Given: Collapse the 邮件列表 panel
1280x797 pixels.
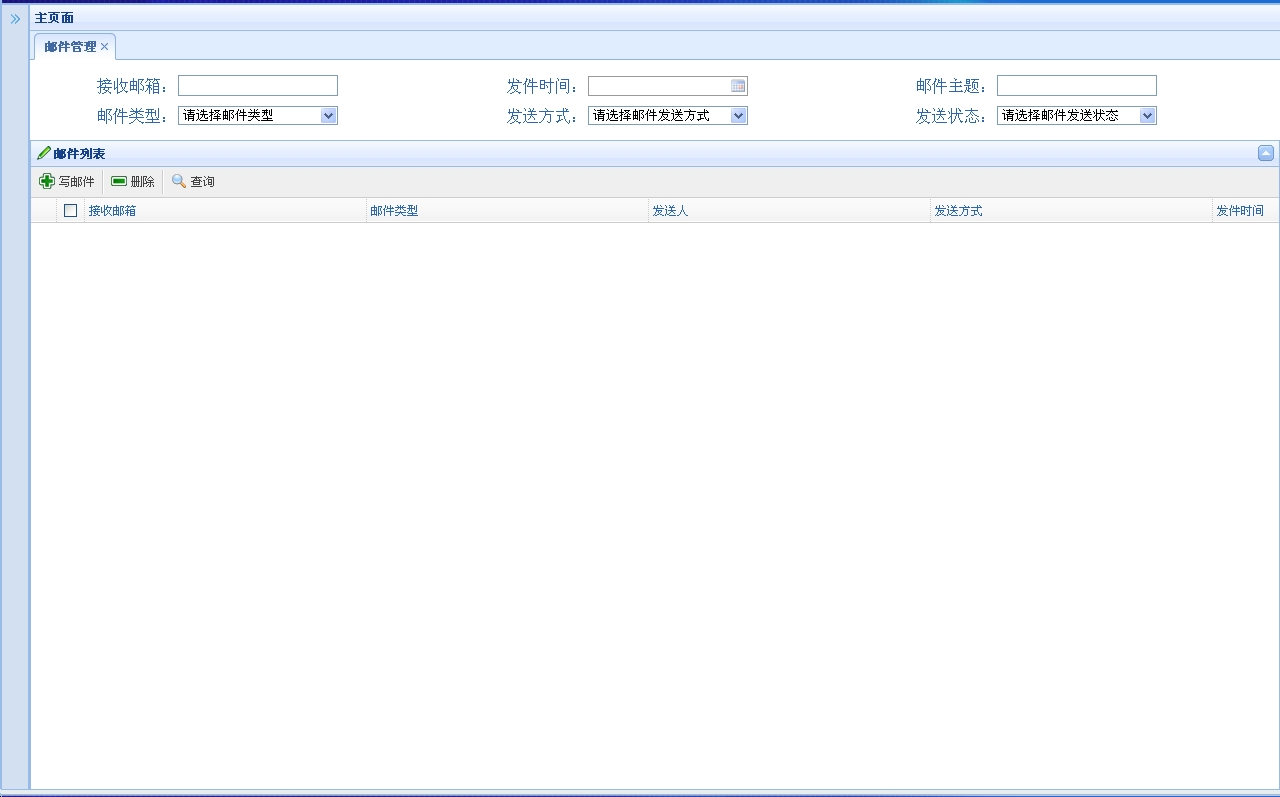Looking at the screenshot, I should coord(1266,153).
